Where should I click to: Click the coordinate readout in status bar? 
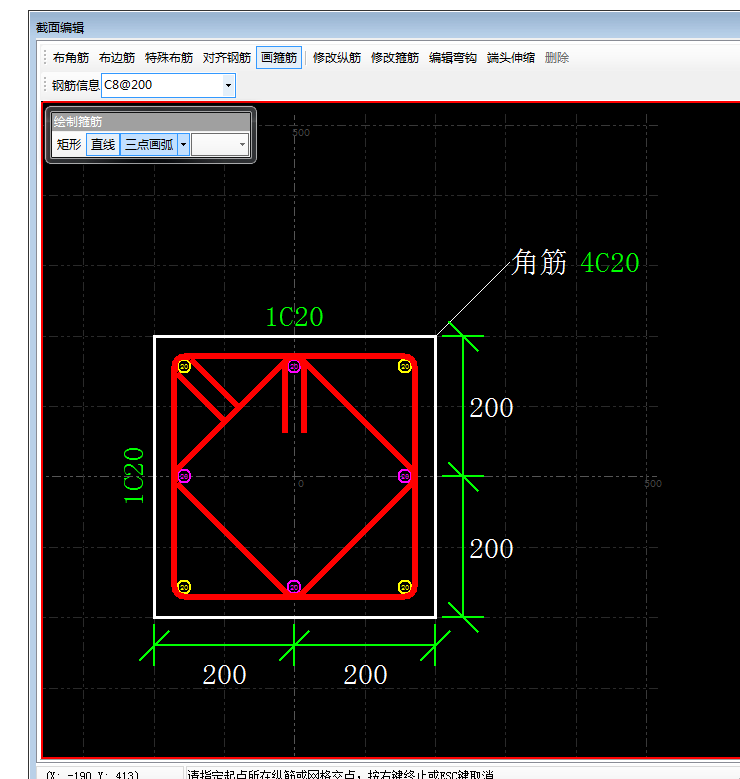92,775
